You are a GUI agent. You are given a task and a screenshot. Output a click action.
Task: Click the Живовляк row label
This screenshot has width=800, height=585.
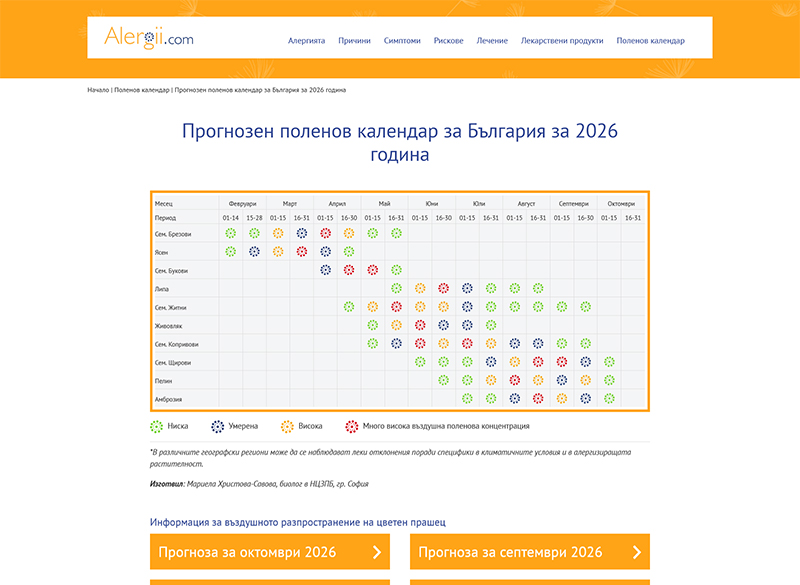[x=168, y=326]
